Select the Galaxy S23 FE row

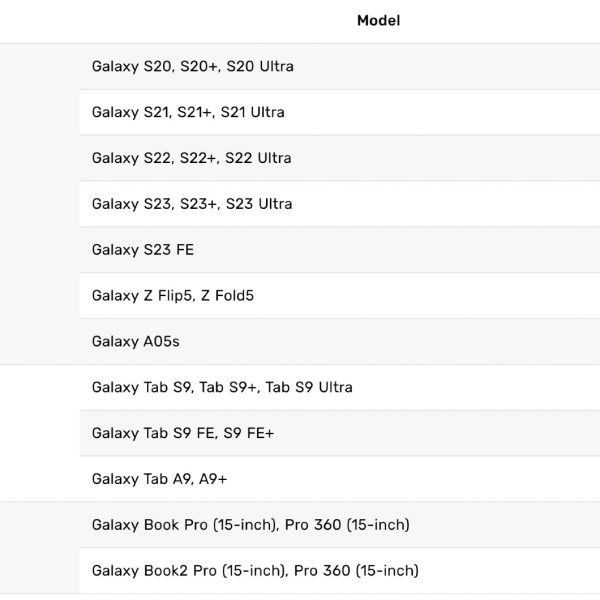(x=143, y=250)
